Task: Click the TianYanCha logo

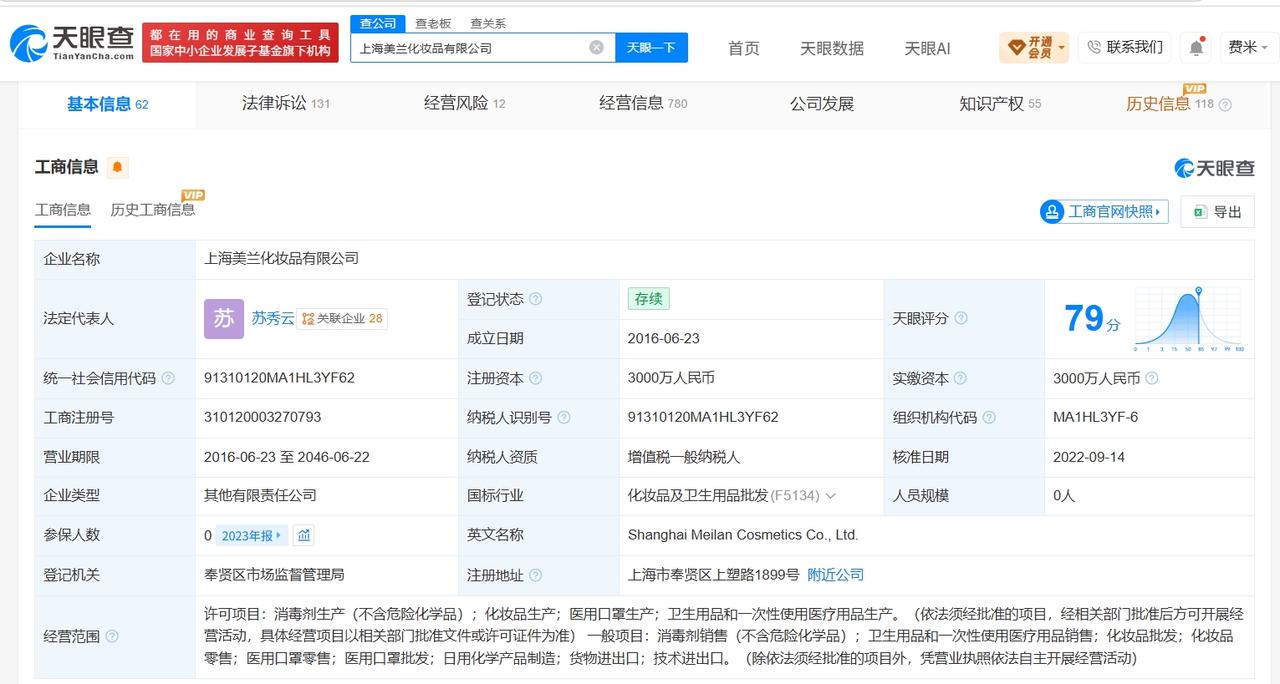Action: tap(71, 43)
